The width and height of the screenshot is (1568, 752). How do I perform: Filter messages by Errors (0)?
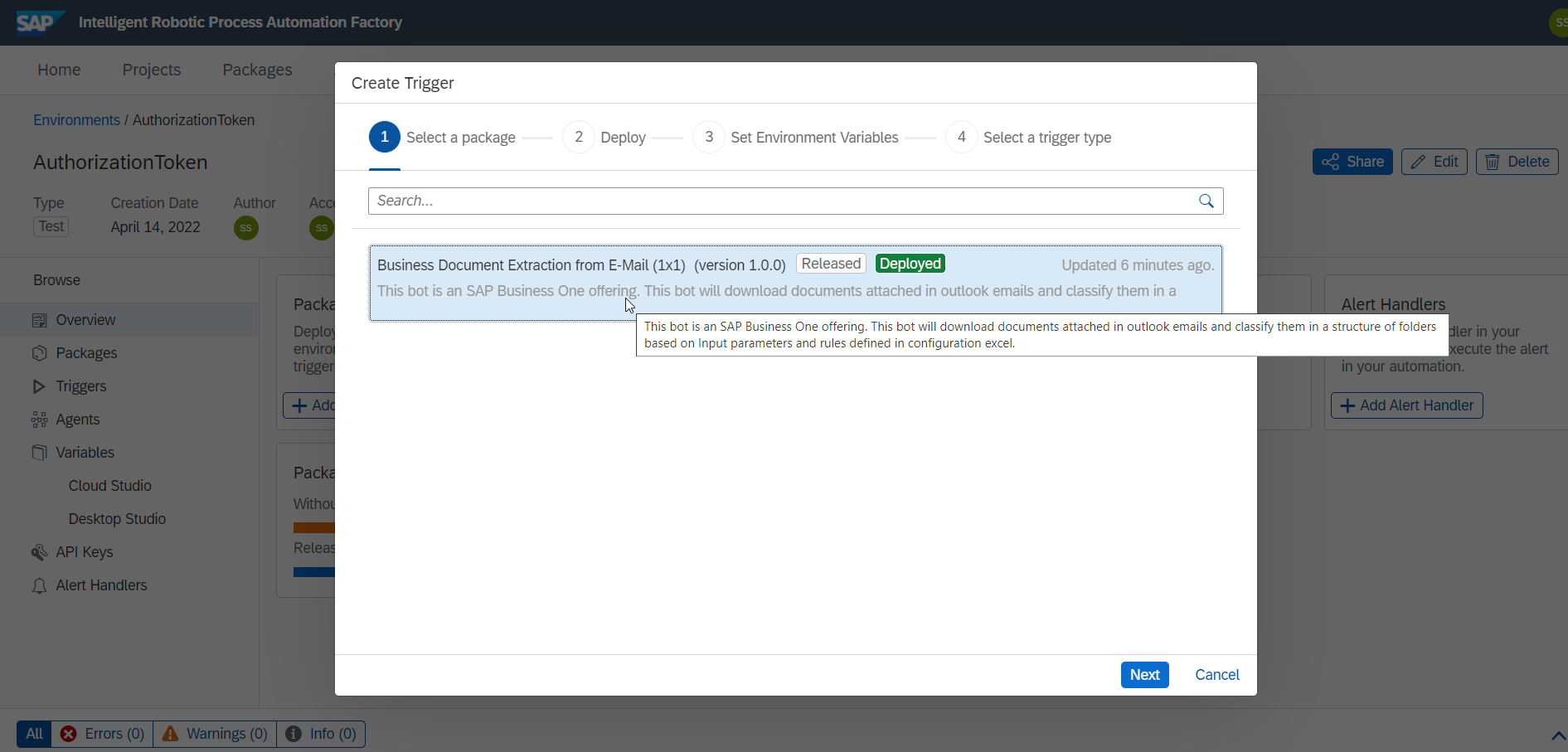pyautogui.click(x=102, y=734)
